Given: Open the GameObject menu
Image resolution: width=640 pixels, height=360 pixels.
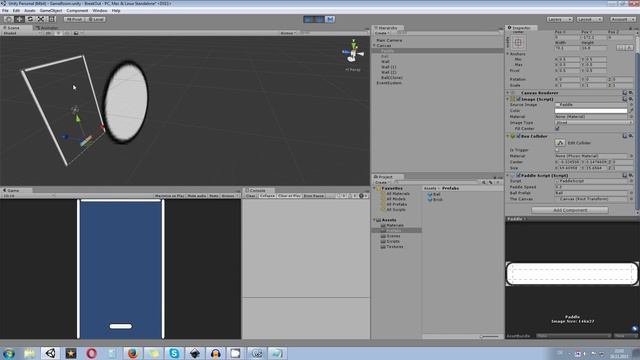Looking at the screenshot, I should click(51, 11).
